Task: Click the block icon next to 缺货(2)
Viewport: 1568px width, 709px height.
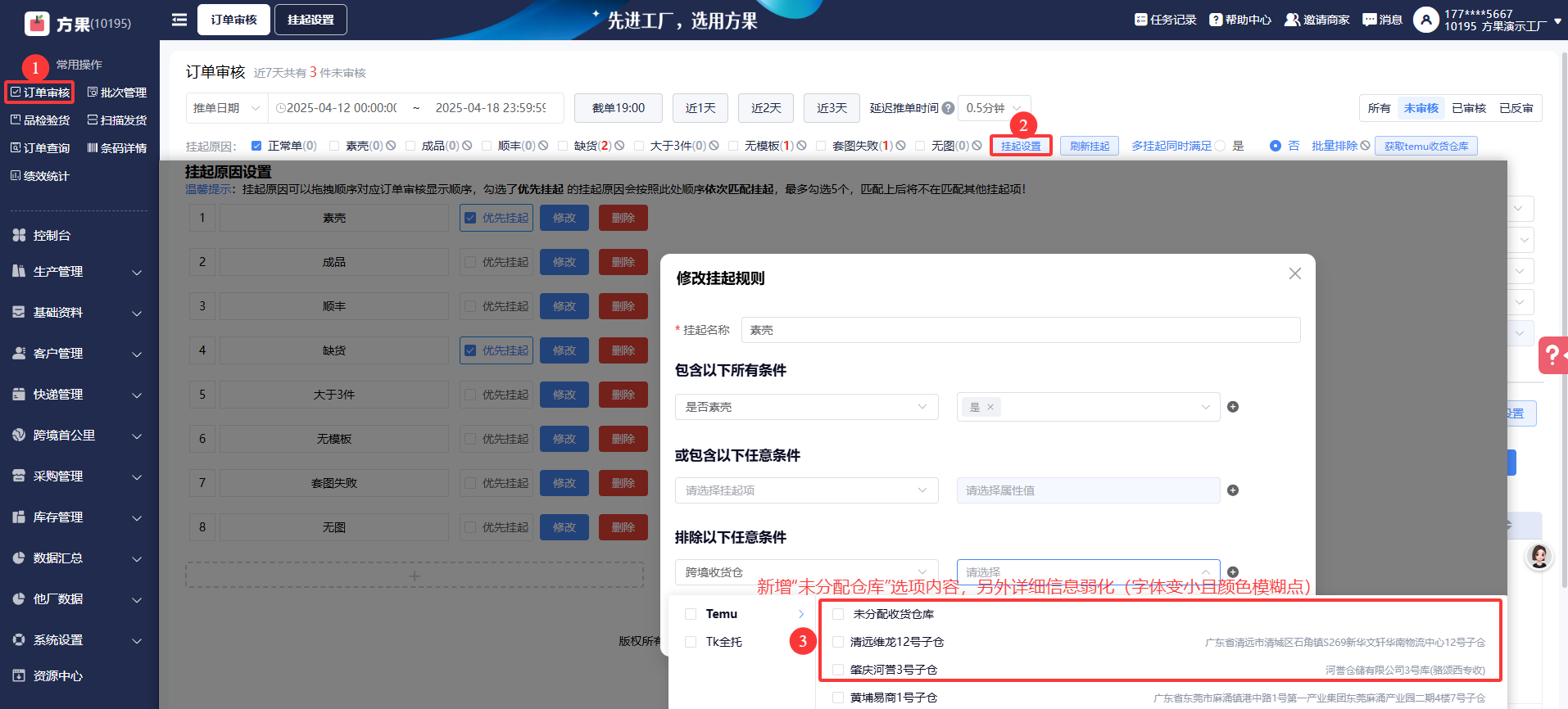Action: [x=619, y=146]
